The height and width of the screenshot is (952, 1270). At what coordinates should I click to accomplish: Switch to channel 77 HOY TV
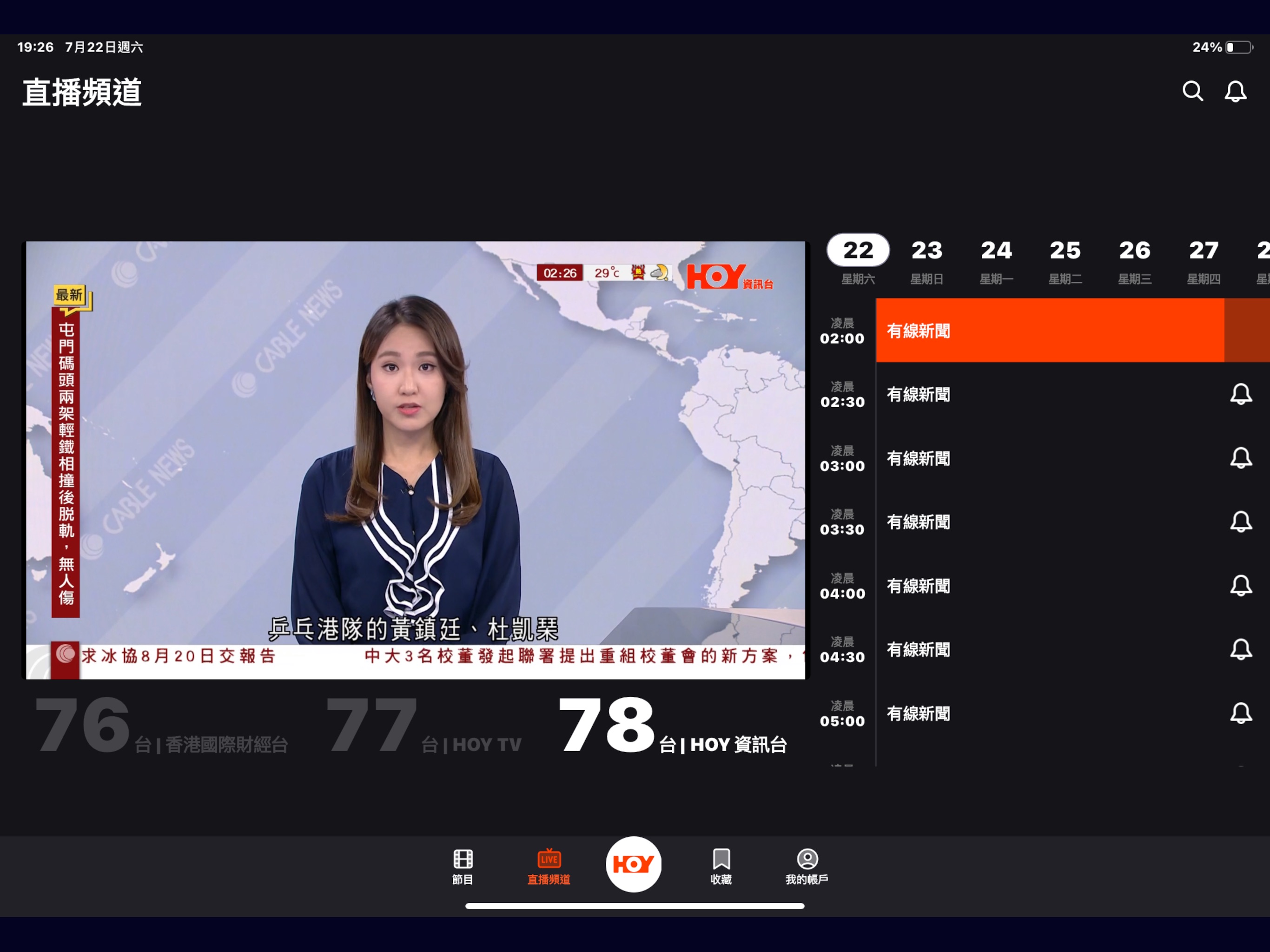click(423, 725)
